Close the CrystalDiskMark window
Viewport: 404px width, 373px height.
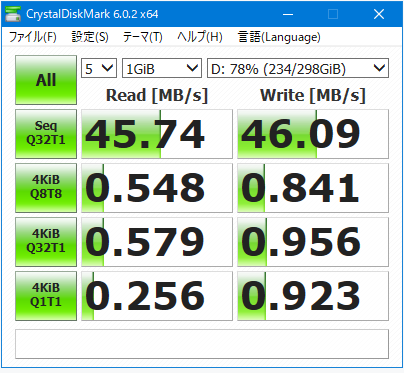click(x=379, y=14)
